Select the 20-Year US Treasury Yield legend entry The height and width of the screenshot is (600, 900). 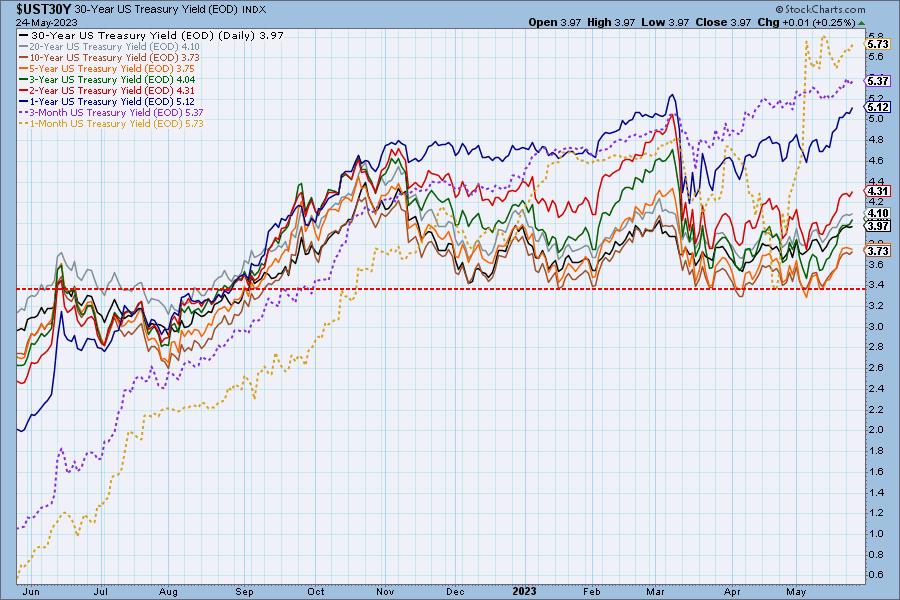coord(110,47)
